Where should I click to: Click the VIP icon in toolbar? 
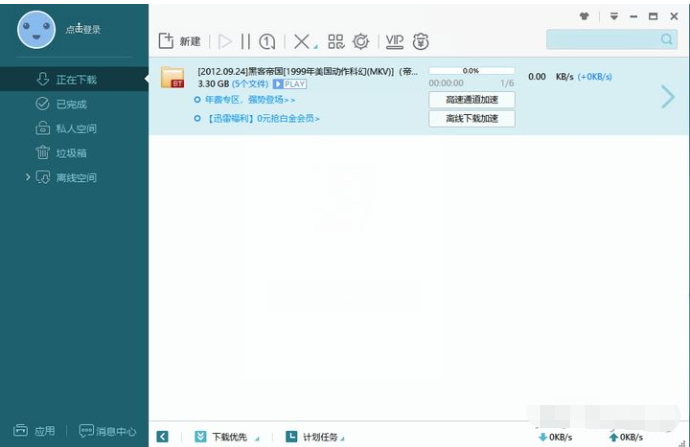pyautogui.click(x=394, y=41)
